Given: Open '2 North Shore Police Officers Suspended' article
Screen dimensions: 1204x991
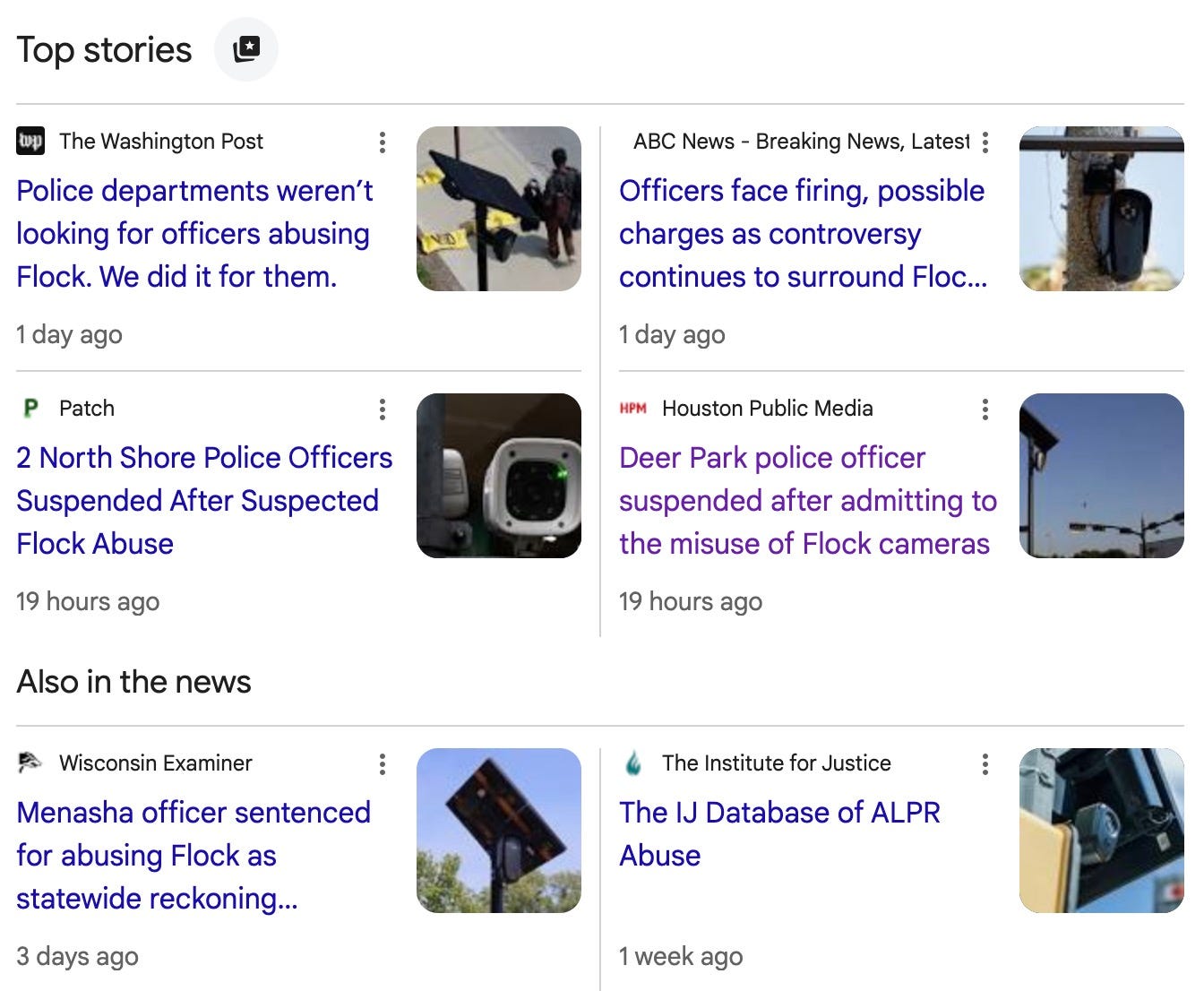Looking at the screenshot, I should point(204,501).
